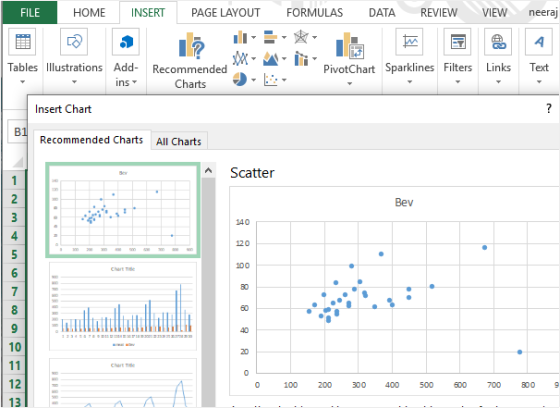Switch to the HOME ribbon tab
Viewport: 560px width, 408px height.
[89, 13]
